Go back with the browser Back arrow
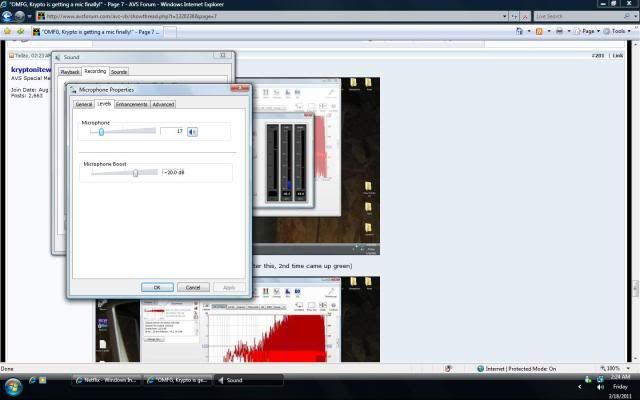Screen dimensions: 640x400 (7, 16)
